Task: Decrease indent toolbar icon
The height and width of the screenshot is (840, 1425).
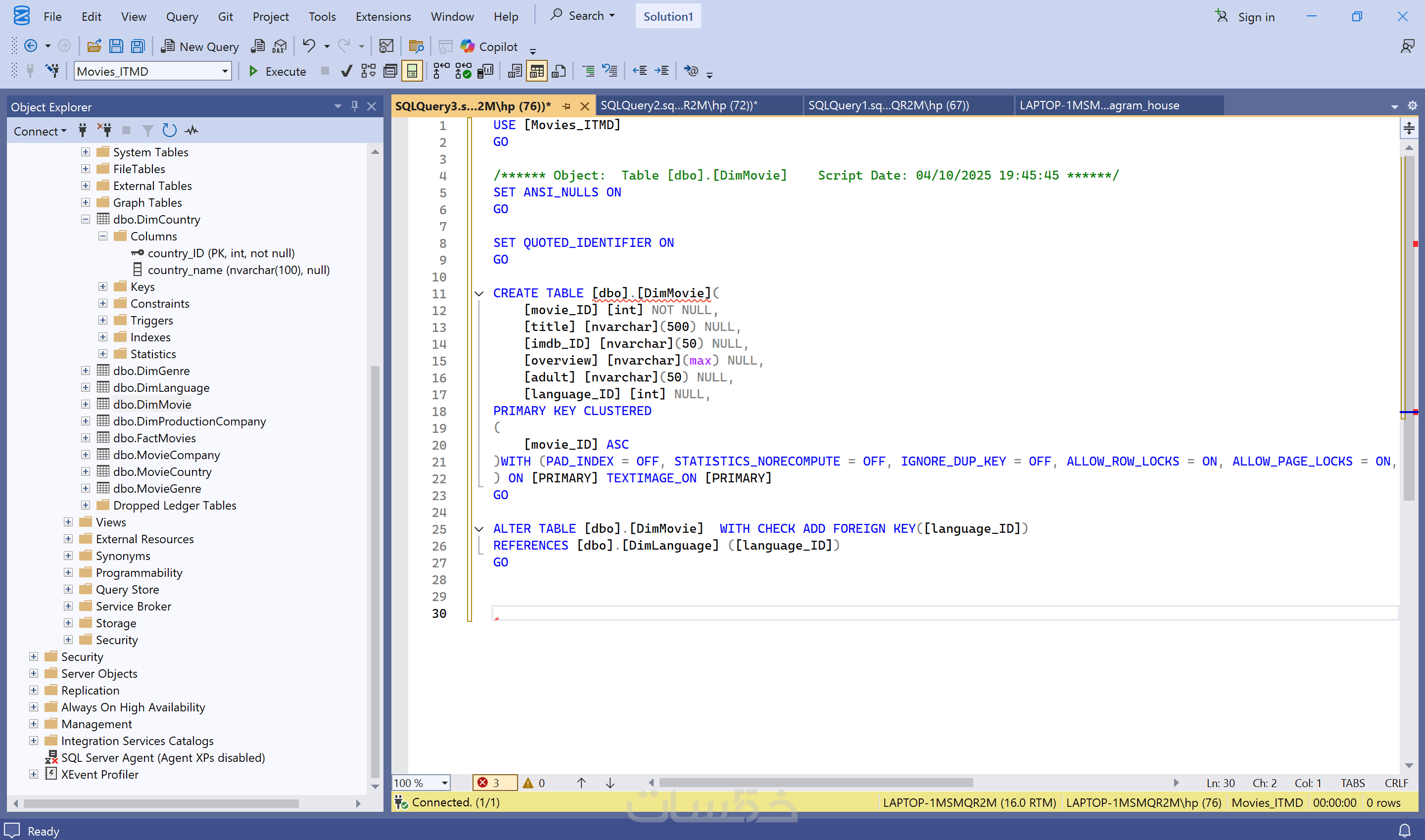Action: coord(640,71)
